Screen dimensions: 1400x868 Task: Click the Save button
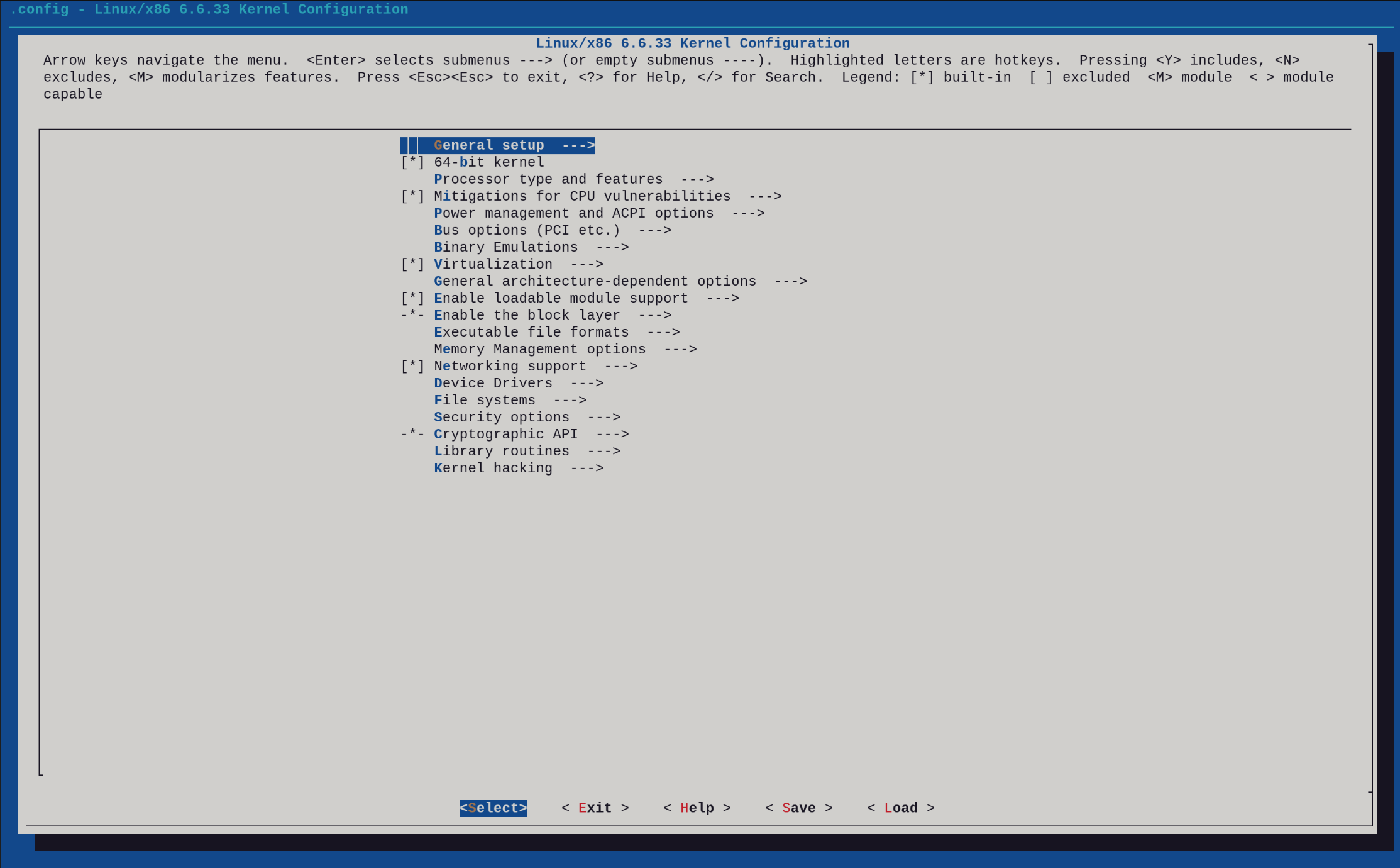point(799,808)
